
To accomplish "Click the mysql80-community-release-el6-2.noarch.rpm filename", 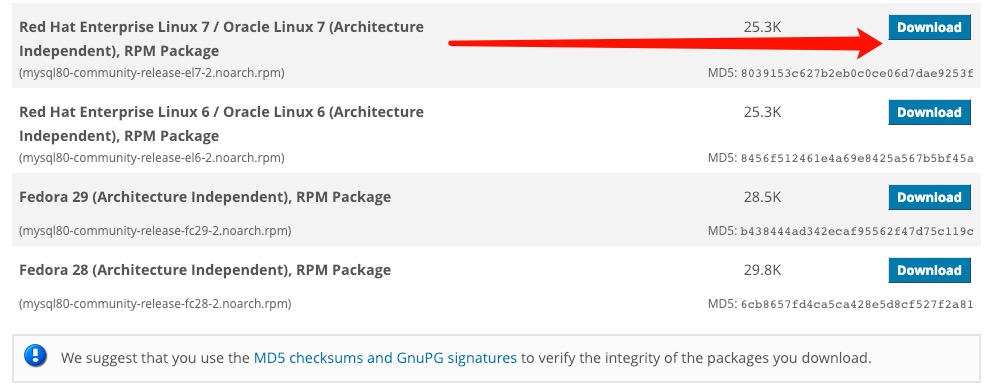I will point(152,157).
